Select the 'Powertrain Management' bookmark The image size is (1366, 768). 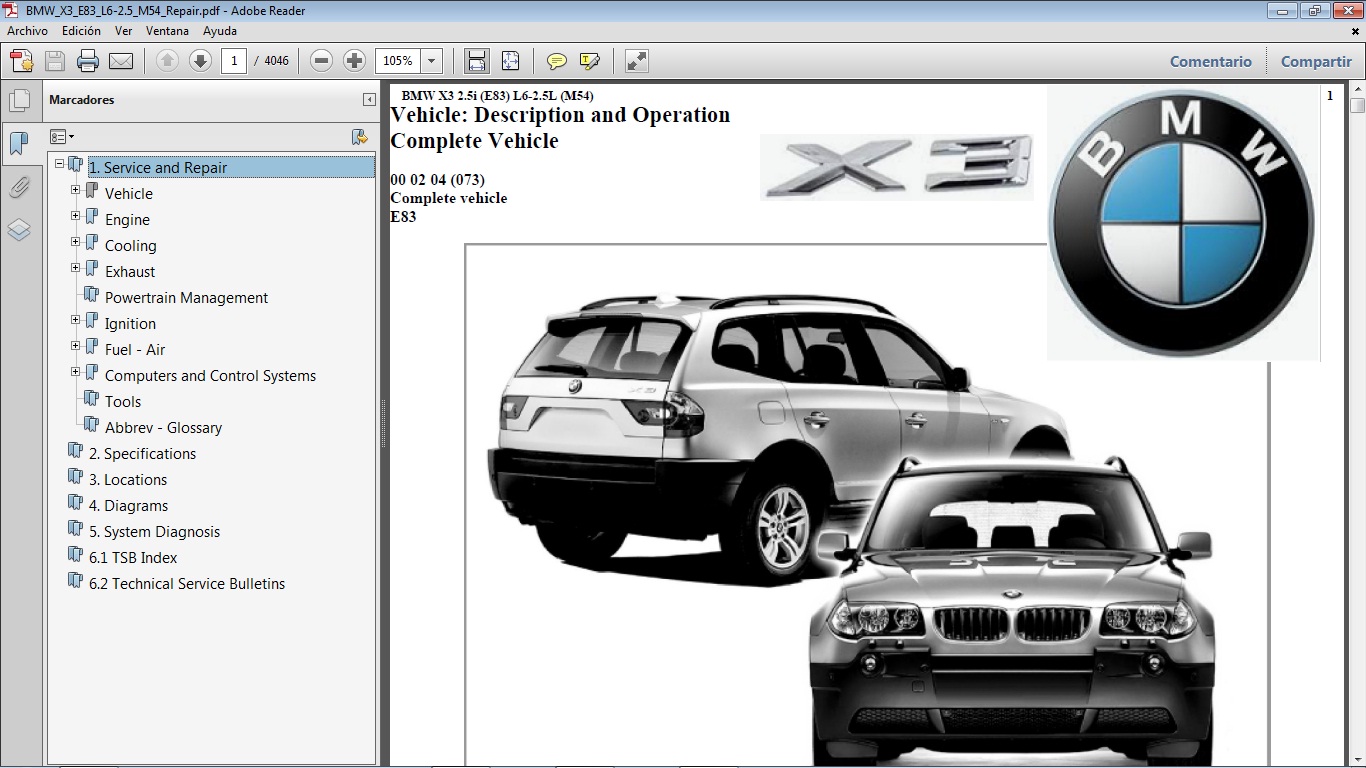coord(185,297)
